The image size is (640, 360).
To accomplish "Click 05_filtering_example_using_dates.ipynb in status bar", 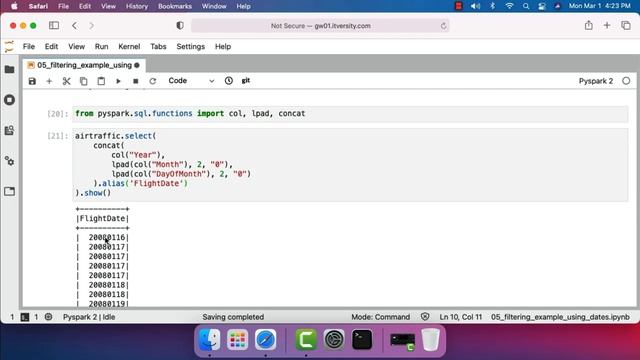I will click(560, 317).
